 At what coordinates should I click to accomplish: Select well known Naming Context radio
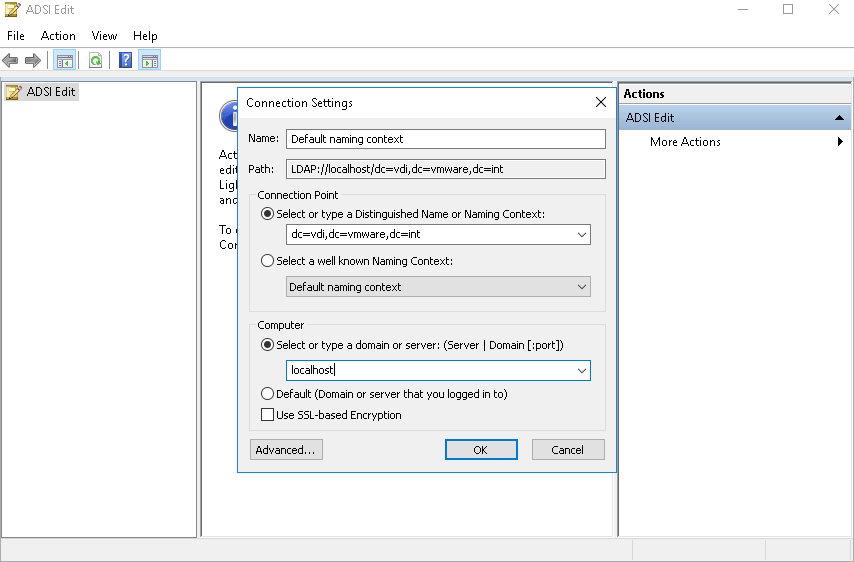point(267,261)
